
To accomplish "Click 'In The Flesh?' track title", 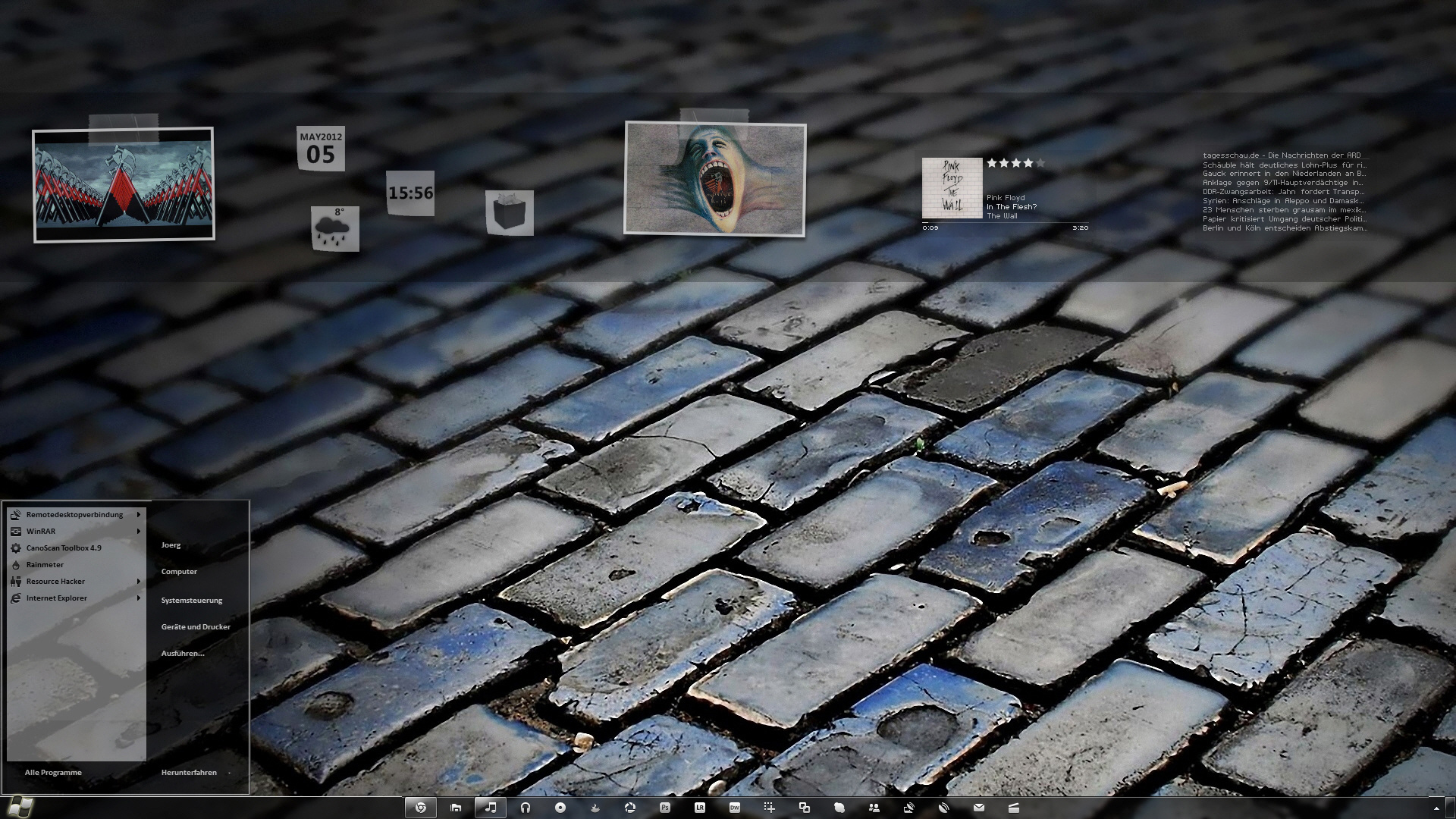I will point(1012,207).
